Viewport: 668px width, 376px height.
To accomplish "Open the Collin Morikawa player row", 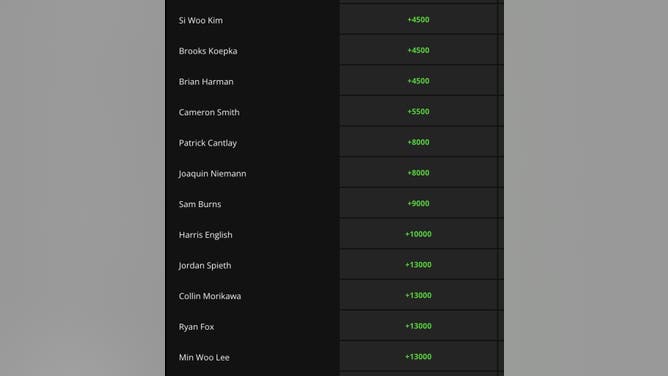I will click(x=334, y=296).
